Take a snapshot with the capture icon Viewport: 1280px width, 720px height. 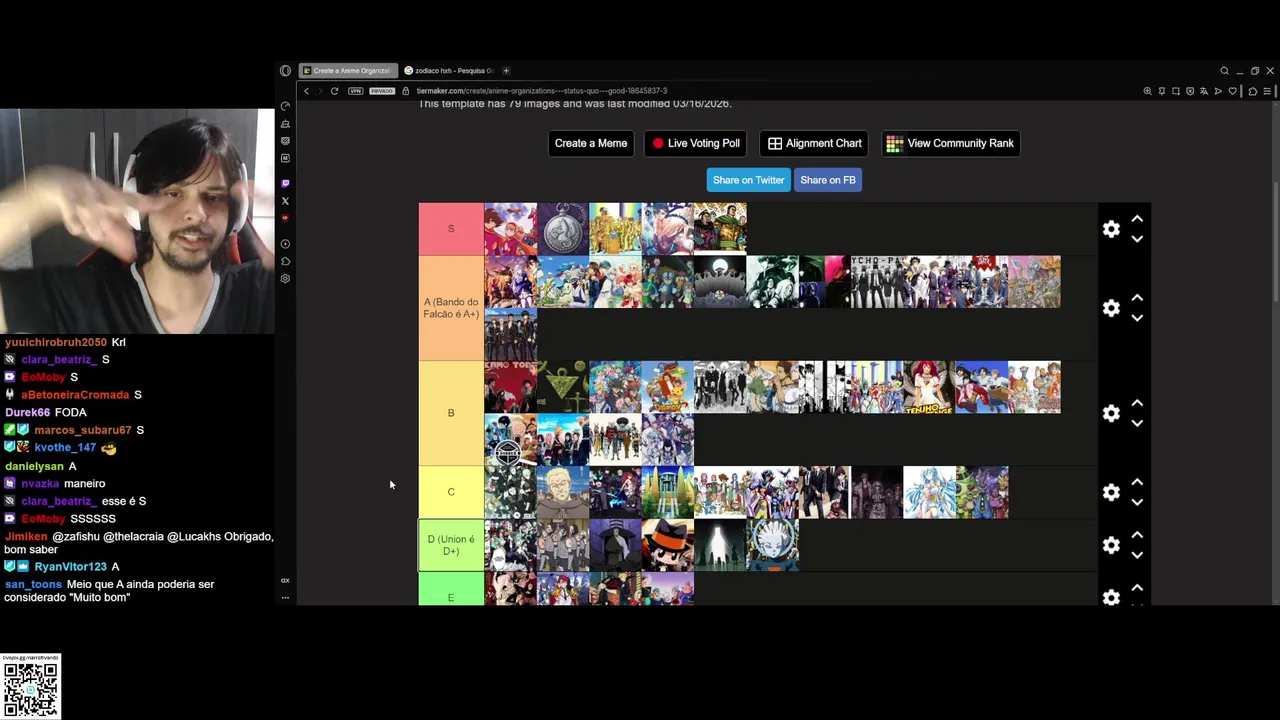coord(1175,91)
